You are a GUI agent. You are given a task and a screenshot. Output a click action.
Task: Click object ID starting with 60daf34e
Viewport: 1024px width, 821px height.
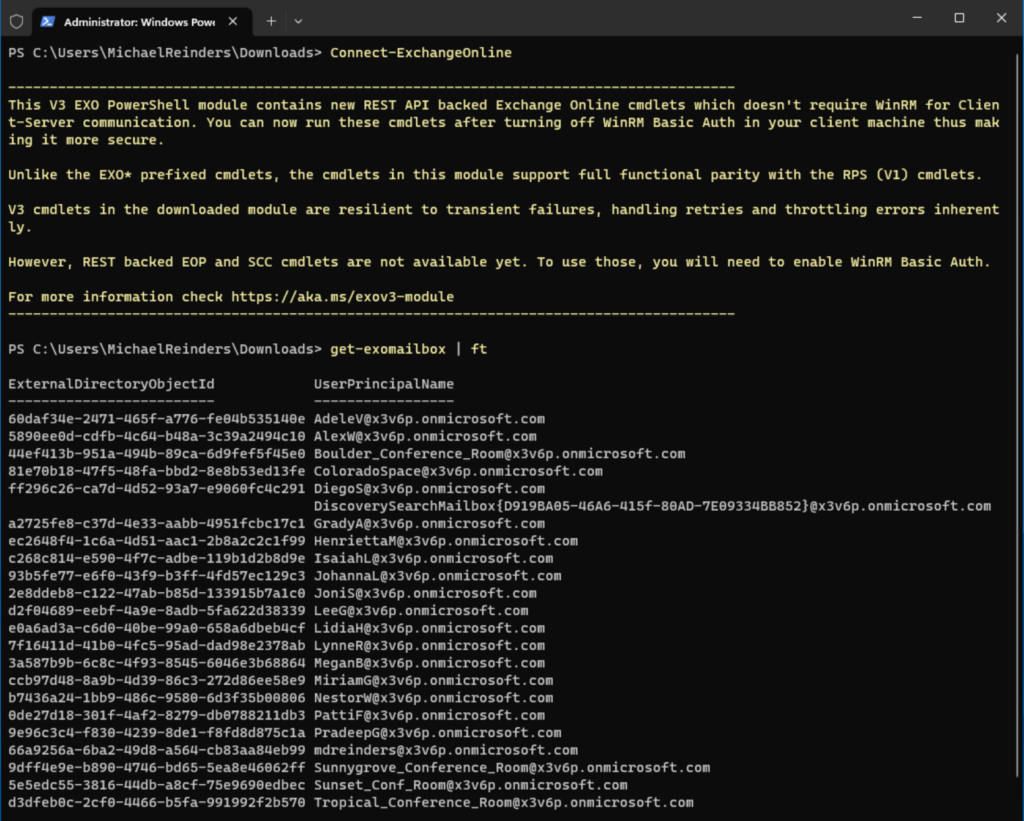(157, 419)
